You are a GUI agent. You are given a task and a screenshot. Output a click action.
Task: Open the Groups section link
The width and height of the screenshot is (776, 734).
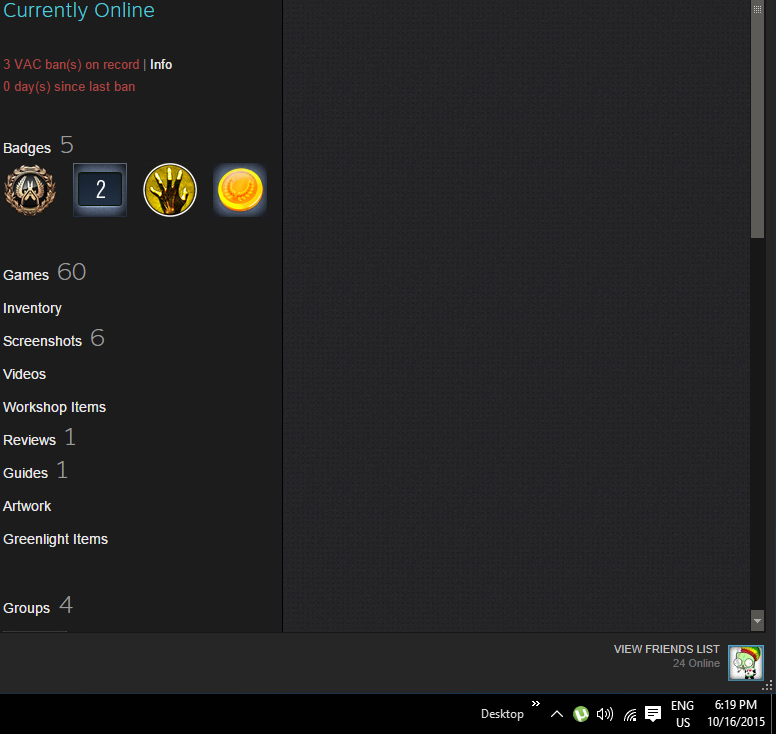[26, 608]
